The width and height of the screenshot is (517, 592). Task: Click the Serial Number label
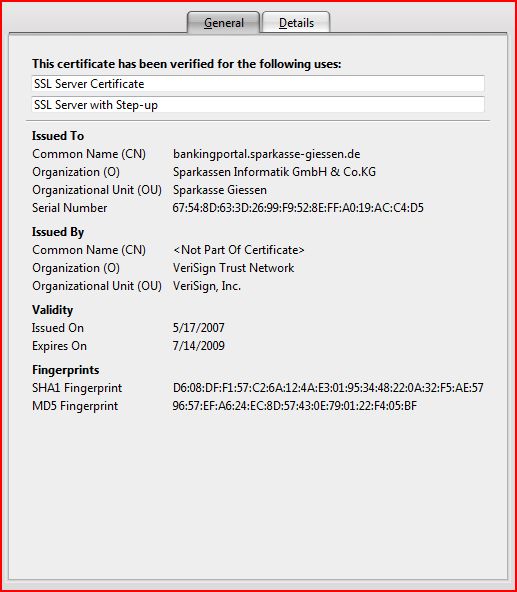69,208
